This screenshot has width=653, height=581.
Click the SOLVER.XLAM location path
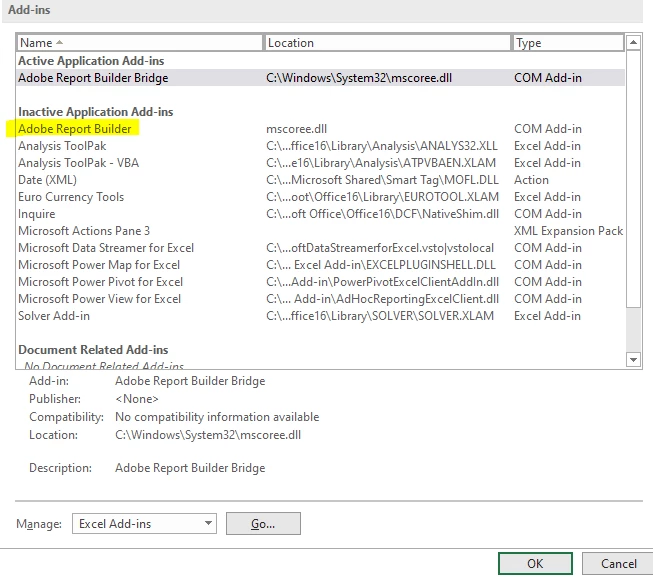click(380, 316)
